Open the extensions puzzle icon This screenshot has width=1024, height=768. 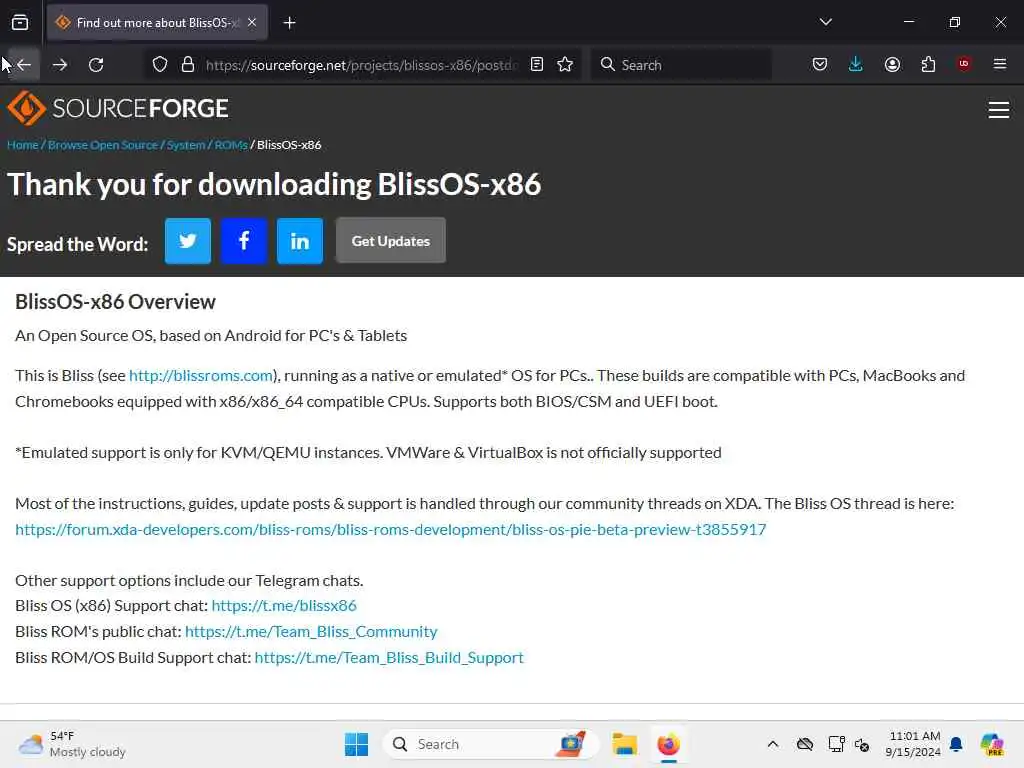click(x=928, y=65)
